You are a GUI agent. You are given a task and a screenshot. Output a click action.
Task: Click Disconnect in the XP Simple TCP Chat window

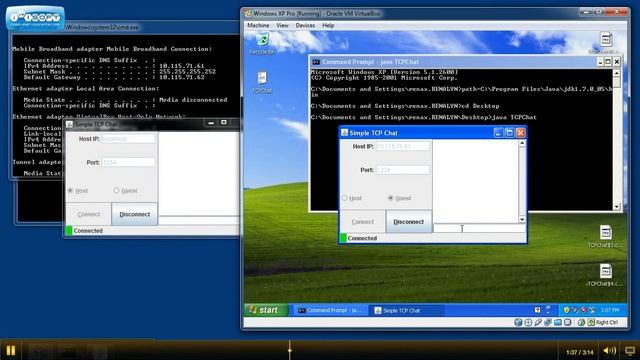pyautogui.click(x=409, y=222)
